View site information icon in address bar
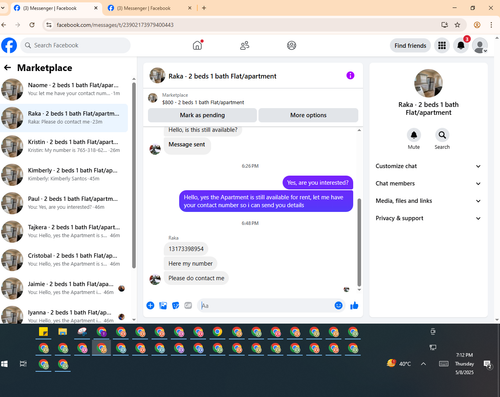 49,25
